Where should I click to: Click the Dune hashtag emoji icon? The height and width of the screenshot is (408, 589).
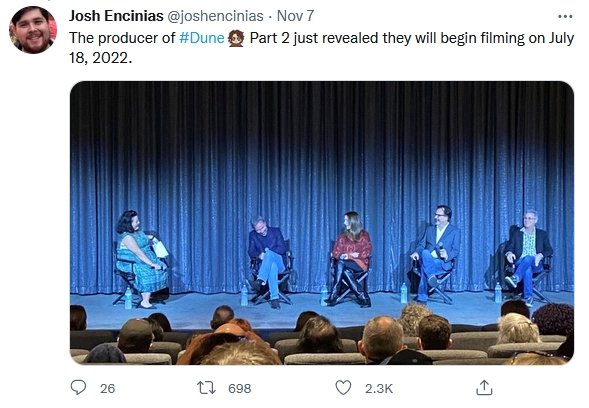(236, 38)
